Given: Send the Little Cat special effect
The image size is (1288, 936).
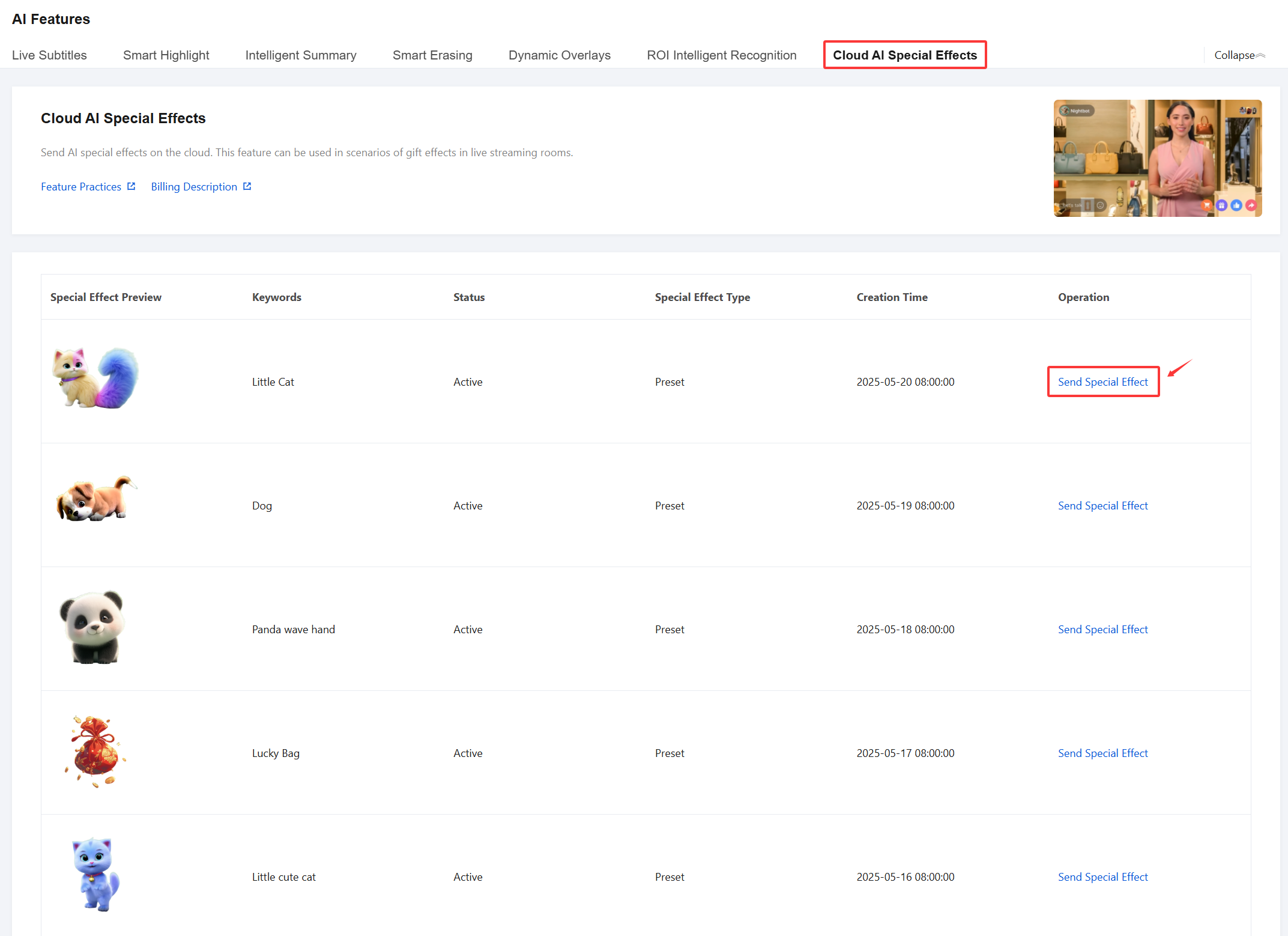Looking at the screenshot, I should click(x=1102, y=382).
